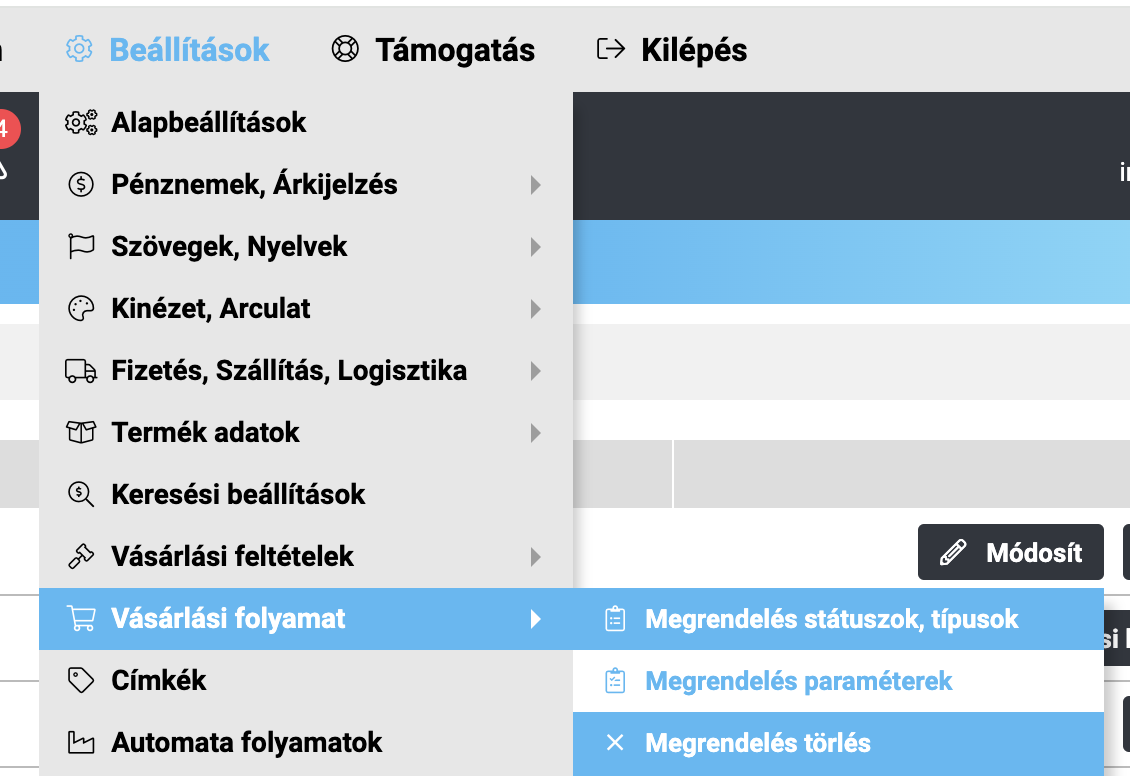Click the gear icon beside Beállítások
The height and width of the screenshot is (776, 1130).
pos(79,49)
